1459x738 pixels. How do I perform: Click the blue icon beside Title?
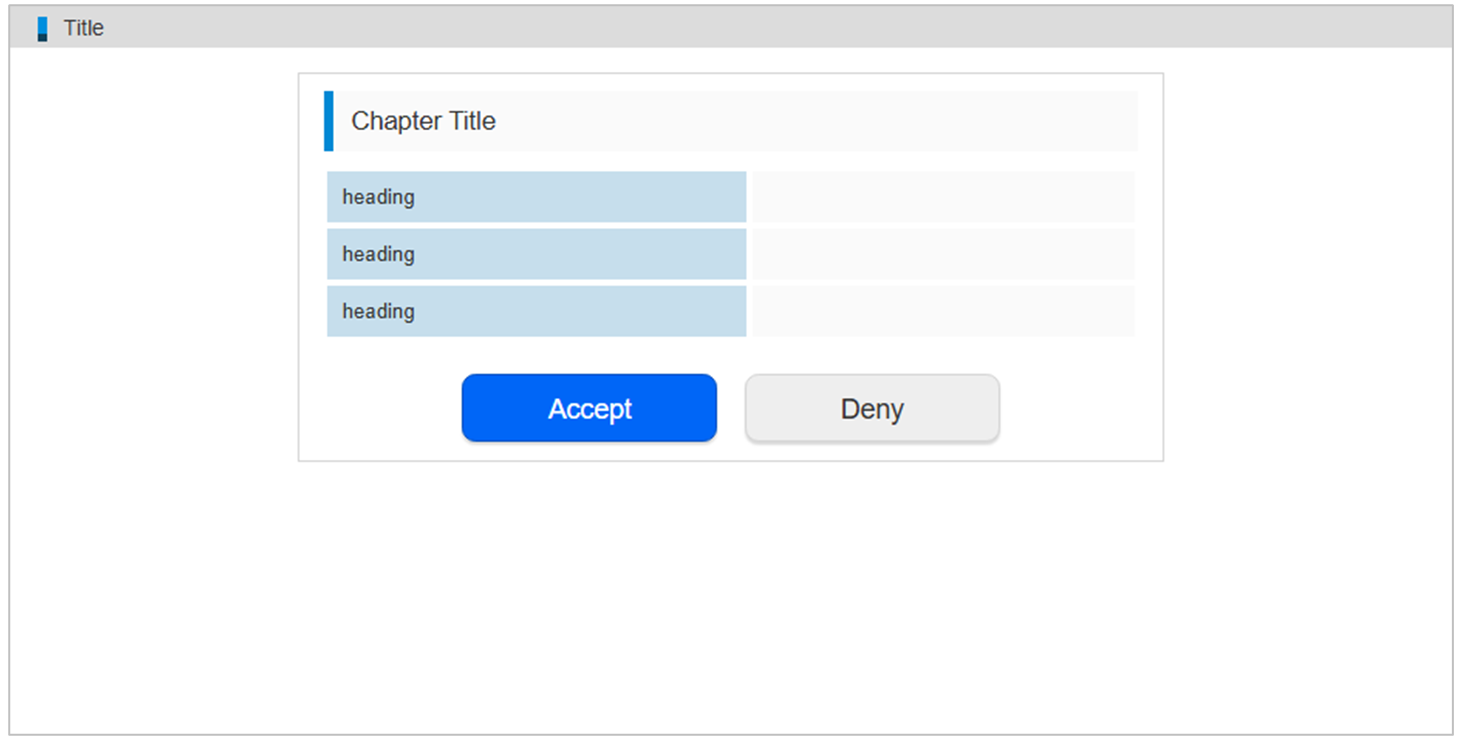pos(42,29)
